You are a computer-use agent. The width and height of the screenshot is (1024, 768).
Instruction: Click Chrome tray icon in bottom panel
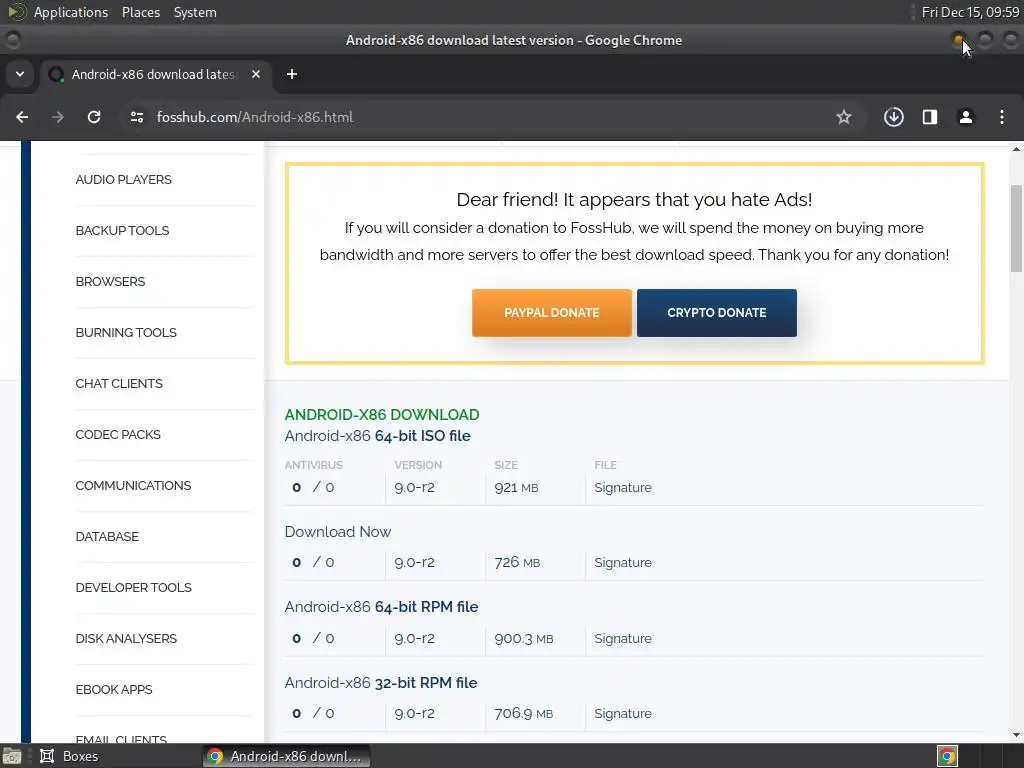(948, 756)
